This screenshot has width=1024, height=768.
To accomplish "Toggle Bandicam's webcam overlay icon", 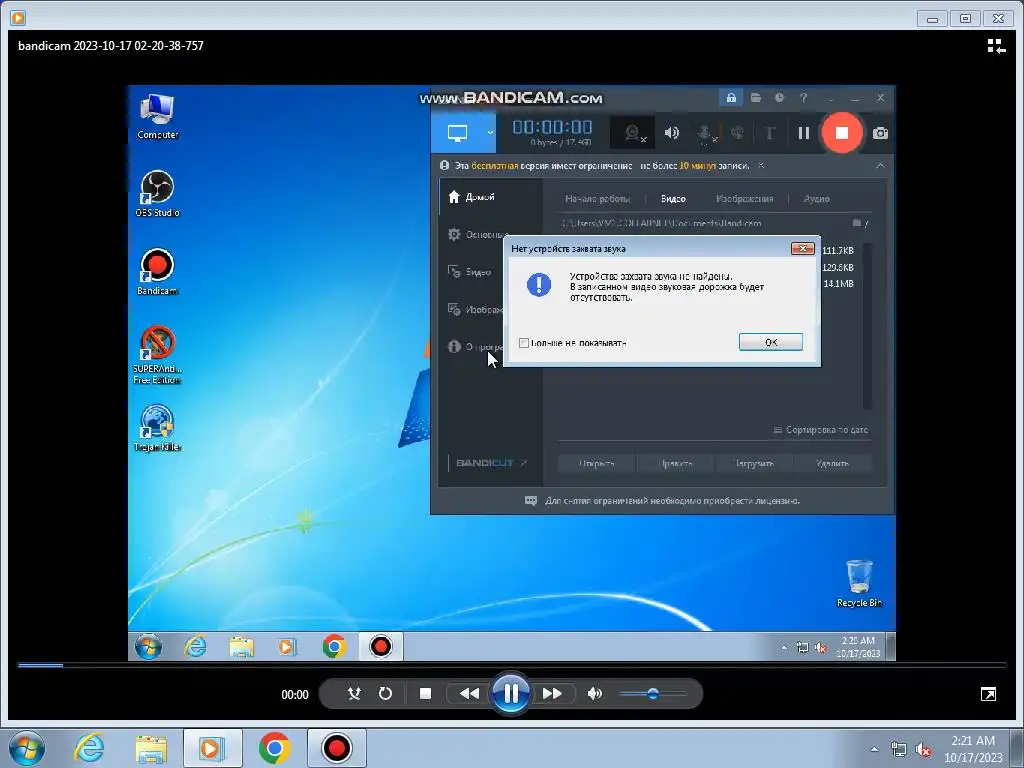I will 633,133.
